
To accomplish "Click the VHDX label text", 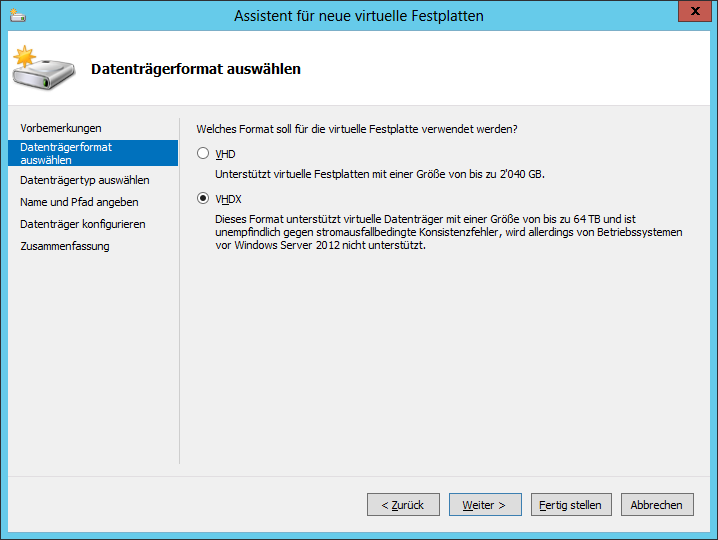I will click(229, 199).
